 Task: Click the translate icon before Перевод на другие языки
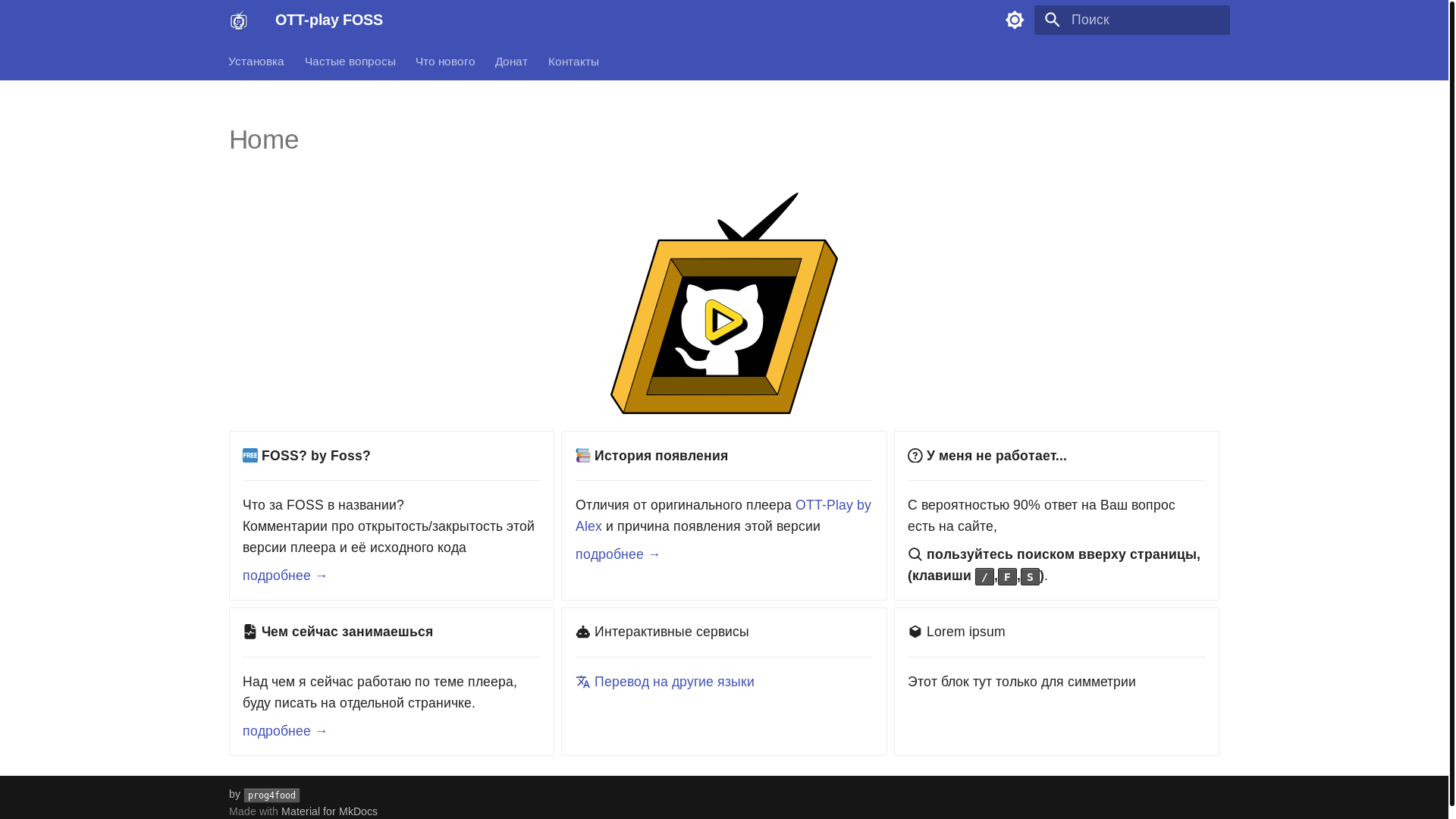pos(583,682)
